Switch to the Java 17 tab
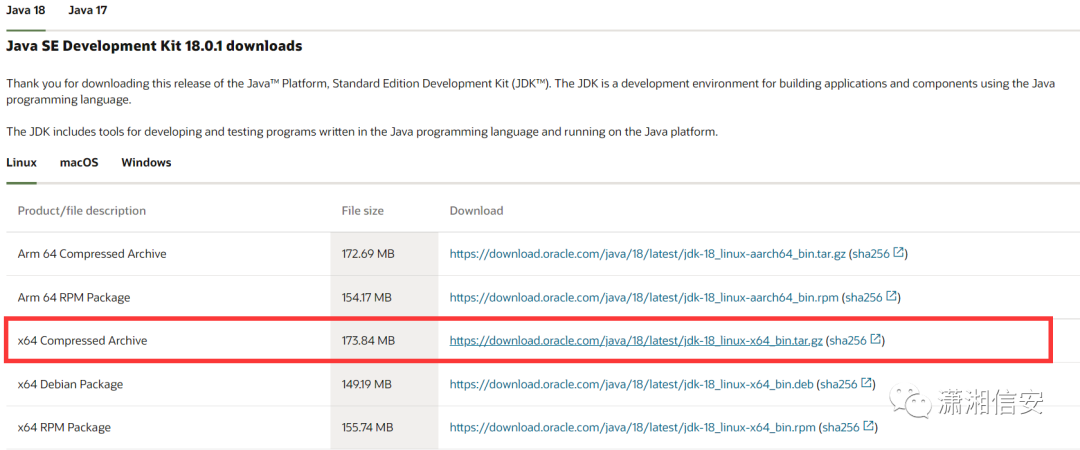This screenshot has height=450, width=1080. pos(87,10)
